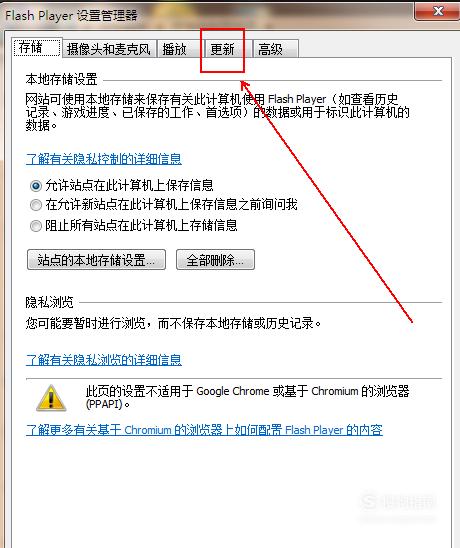Go to the 高级 tab
The height and width of the screenshot is (548, 460).
275,49
